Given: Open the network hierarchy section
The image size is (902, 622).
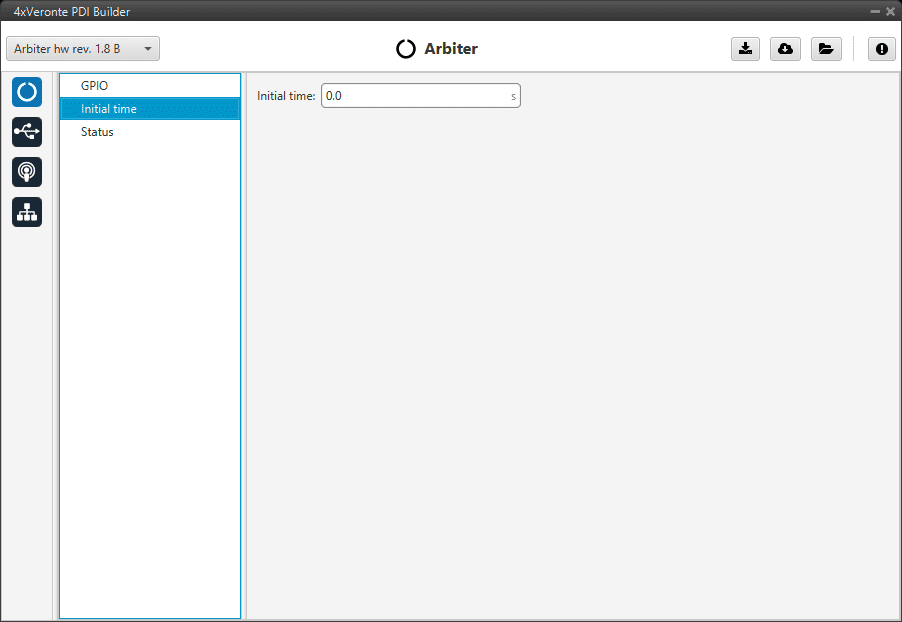Looking at the screenshot, I should [x=27, y=212].
